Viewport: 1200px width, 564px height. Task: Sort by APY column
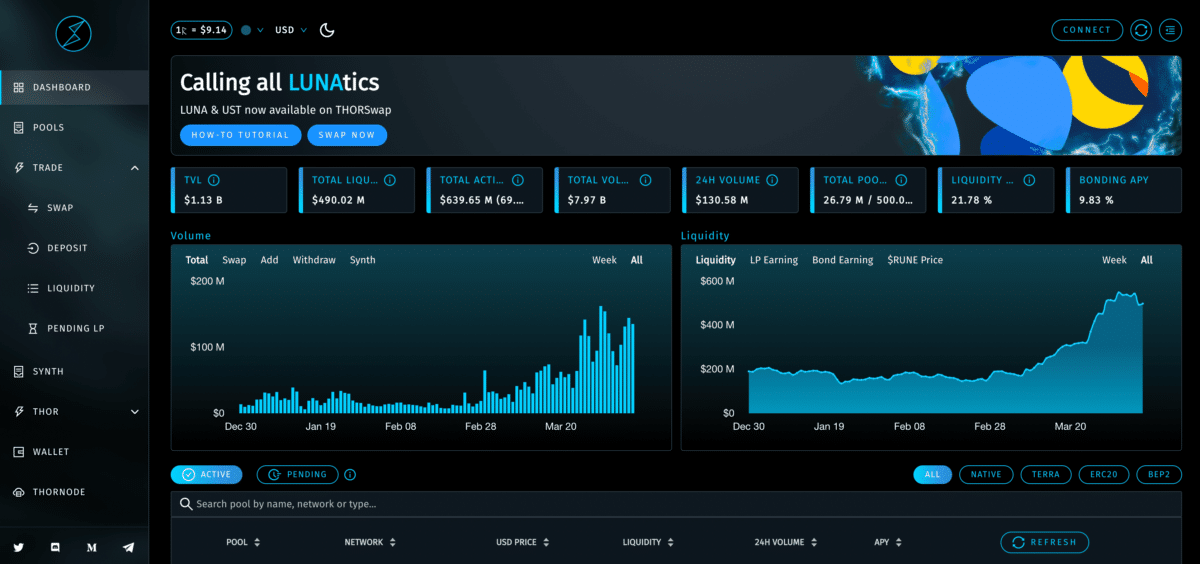[x=887, y=542]
